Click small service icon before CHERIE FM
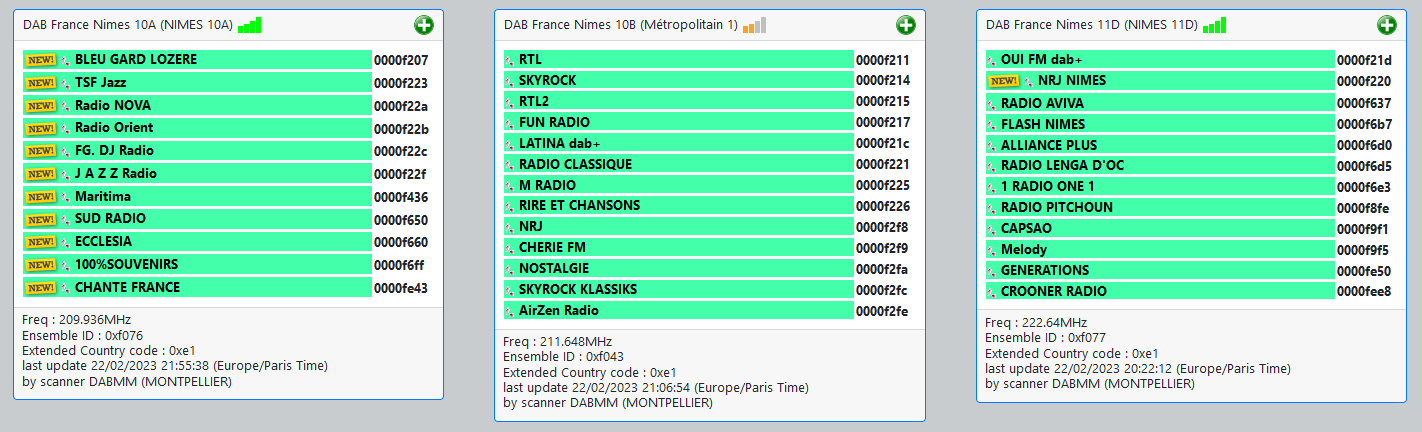The width and height of the screenshot is (1422, 432). point(511,248)
